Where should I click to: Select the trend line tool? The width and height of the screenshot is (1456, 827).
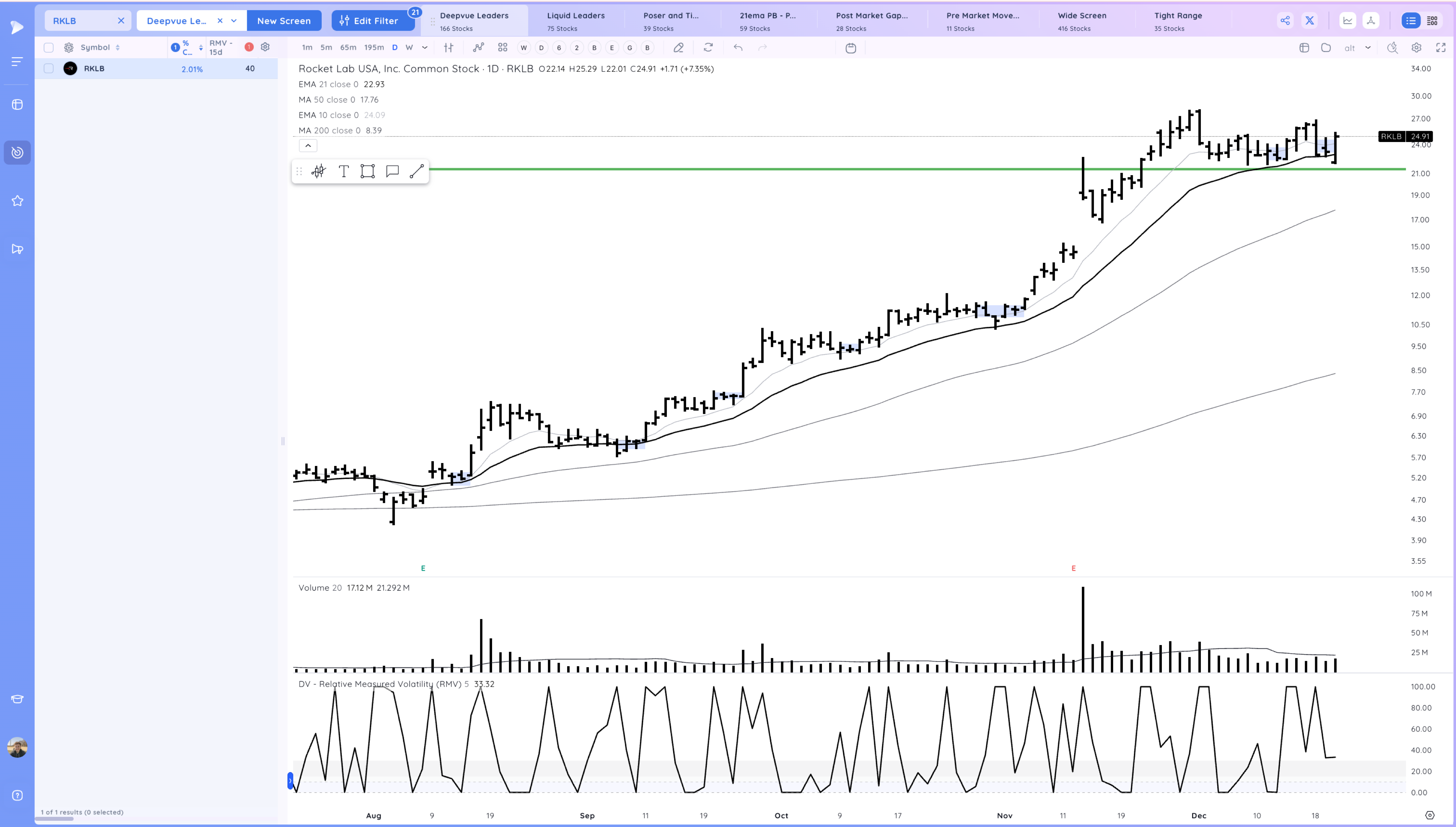coord(417,171)
